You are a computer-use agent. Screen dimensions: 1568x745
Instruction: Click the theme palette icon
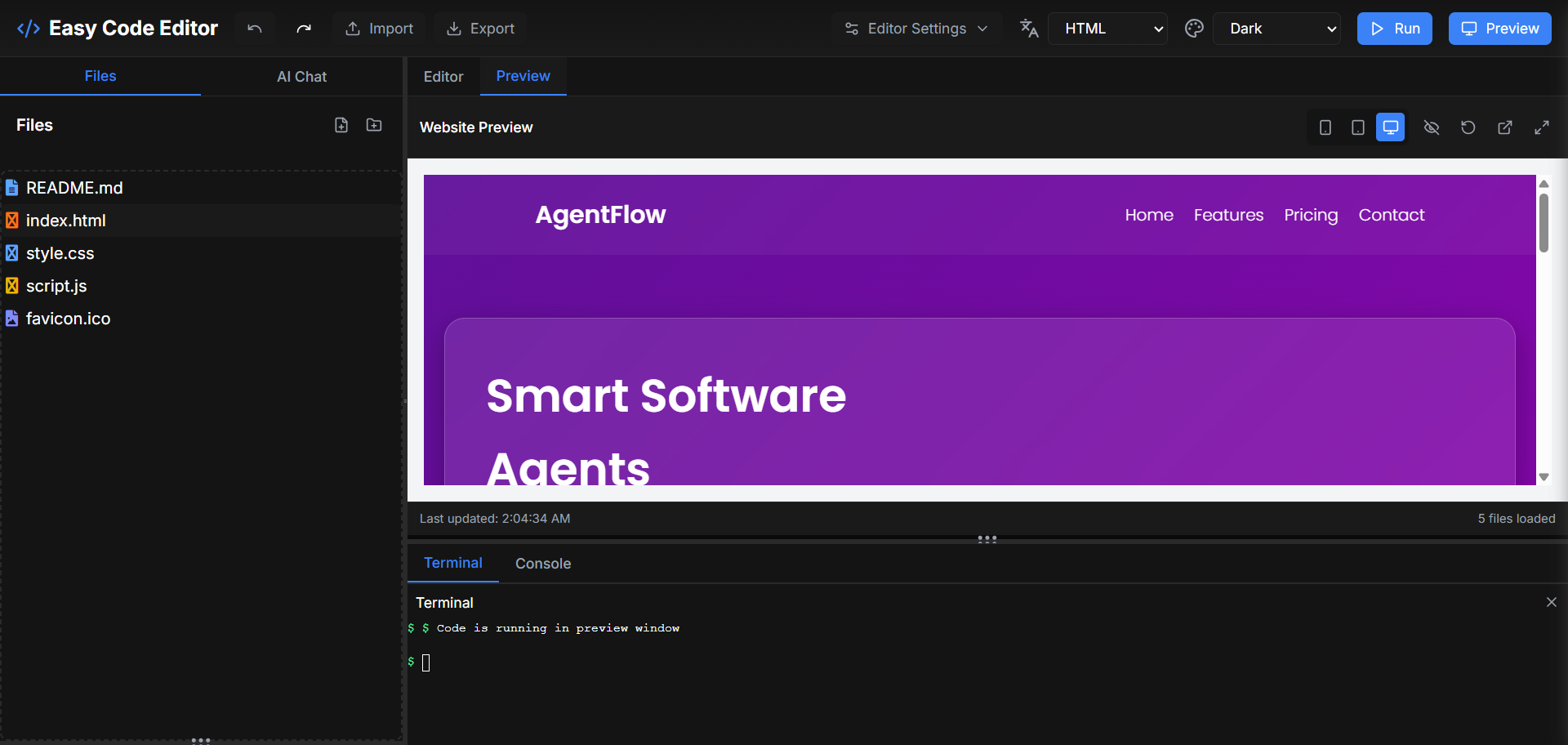[1194, 29]
